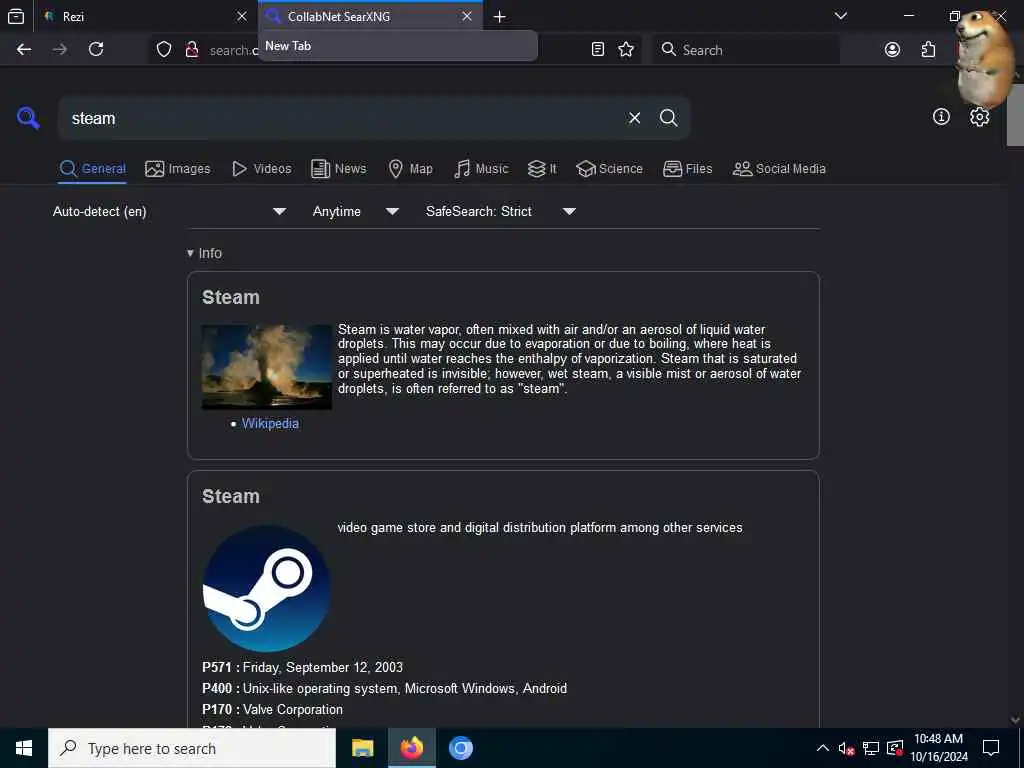This screenshot has width=1024, height=768.
Task: Open Firefox View button in tab bar
Action: click(16, 16)
